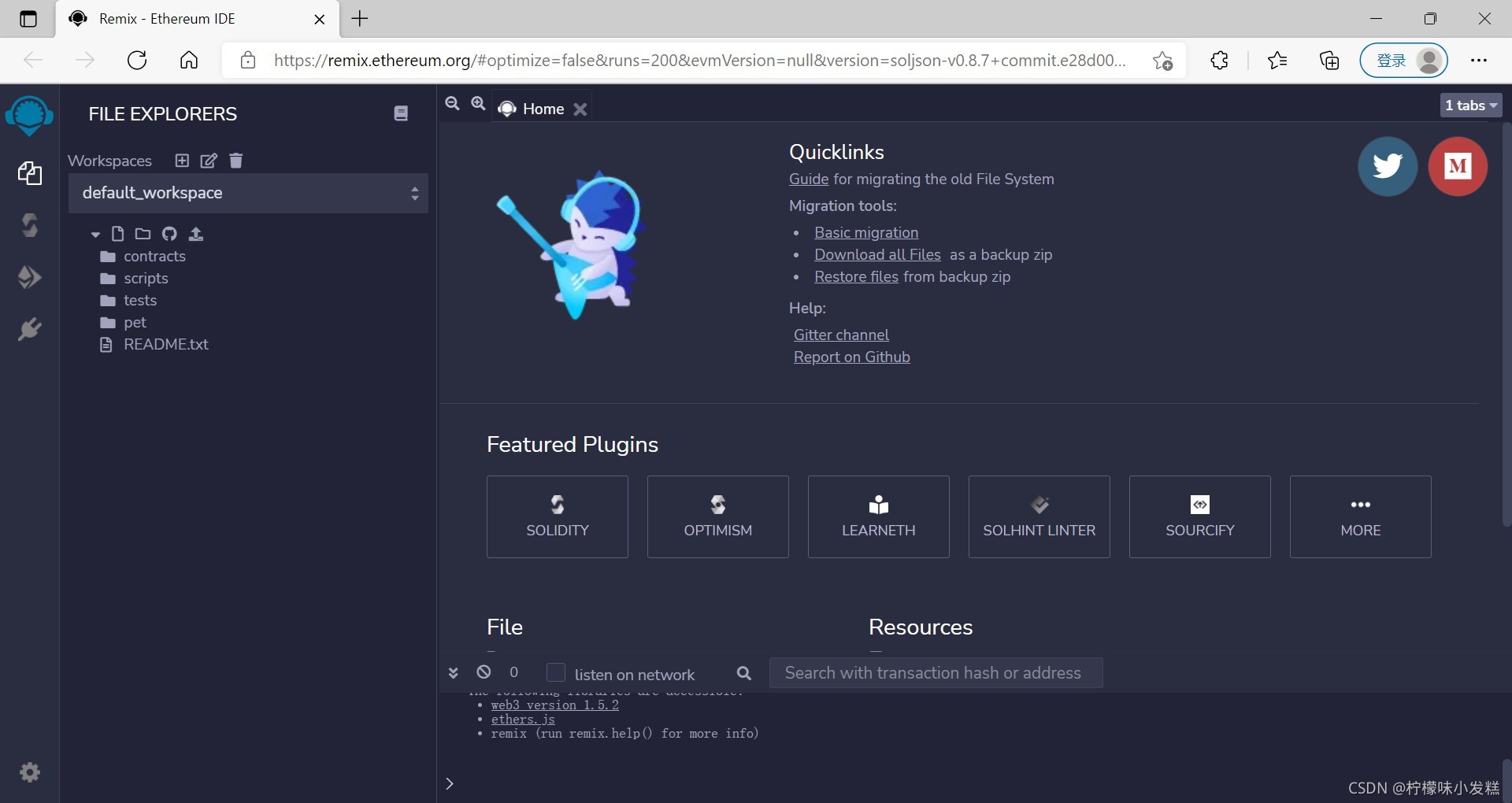Open the LearnEth featured plugin
Screen dimensions: 1512x803
(879, 517)
